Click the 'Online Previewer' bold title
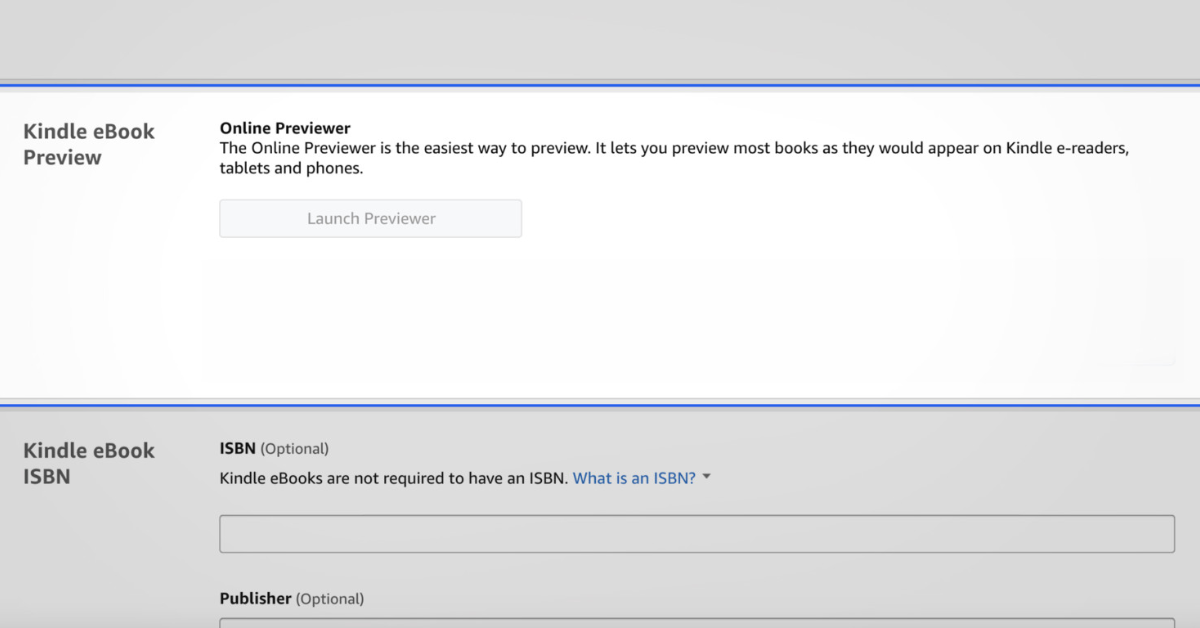 click(285, 128)
